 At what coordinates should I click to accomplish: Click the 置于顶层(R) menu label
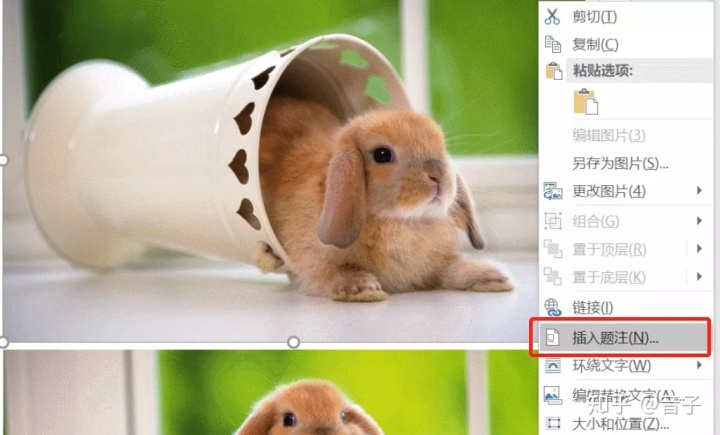[609, 249]
